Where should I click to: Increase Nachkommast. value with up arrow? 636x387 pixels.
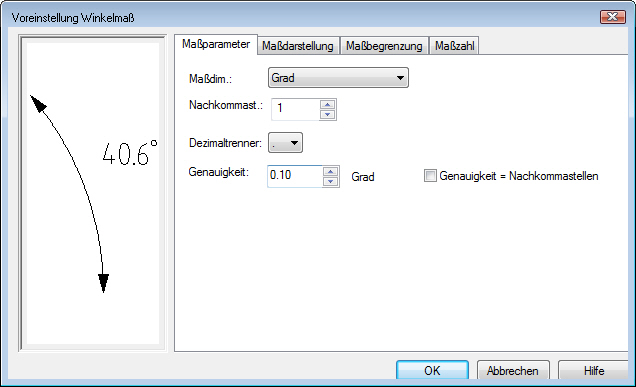pos(327,105)
